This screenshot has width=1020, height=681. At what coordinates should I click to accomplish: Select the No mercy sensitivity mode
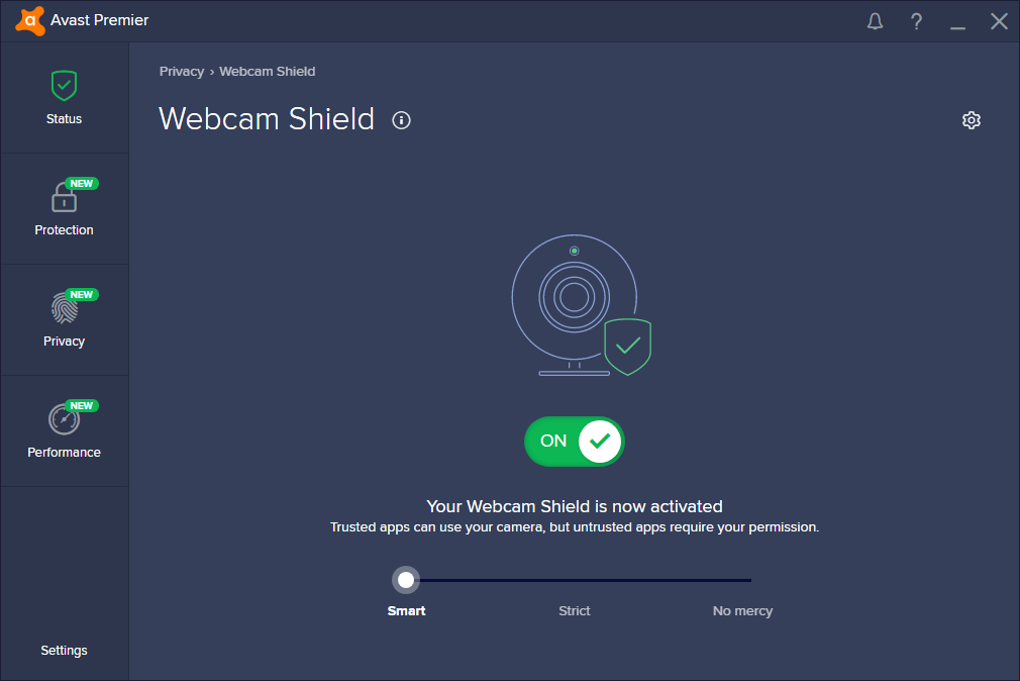coord(742,611)
